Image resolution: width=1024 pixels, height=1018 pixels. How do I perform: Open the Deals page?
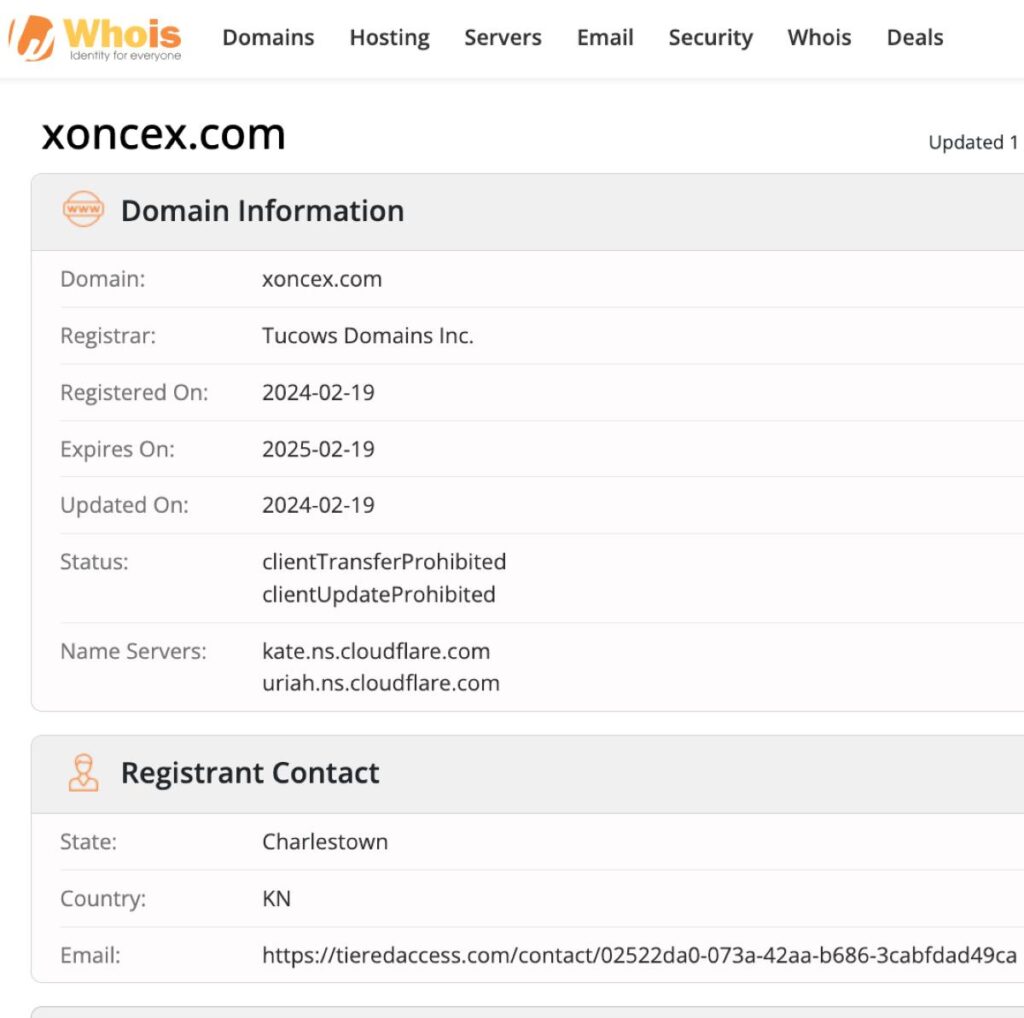(914, 37)
